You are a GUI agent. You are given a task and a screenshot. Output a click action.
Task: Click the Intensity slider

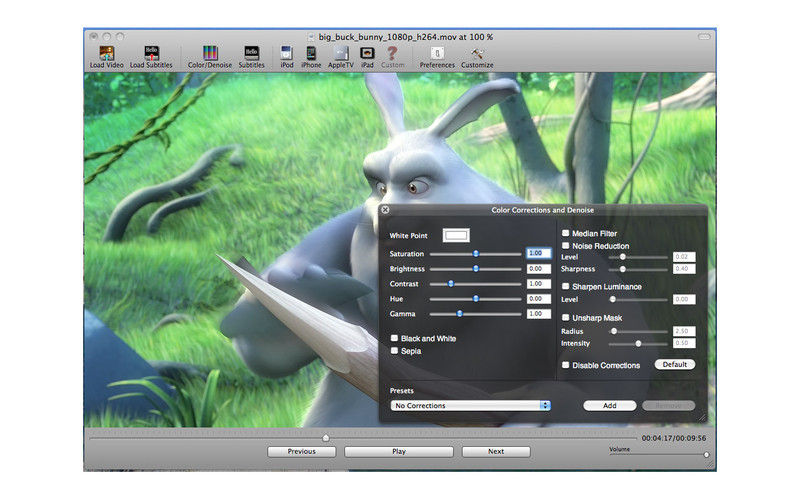pos(638,344)
